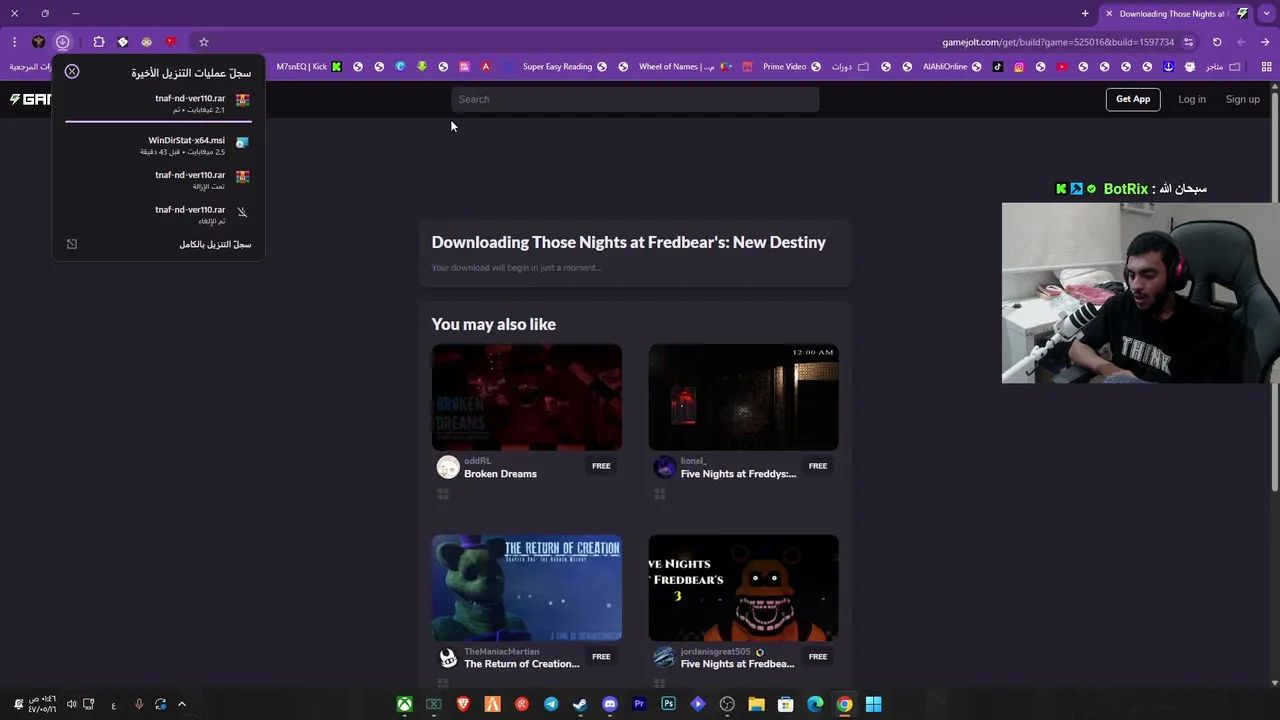This screenshot has height=720, width=1280.
Task: Open WinDirStat-x64.msi download entry
Action: point(158,145)
